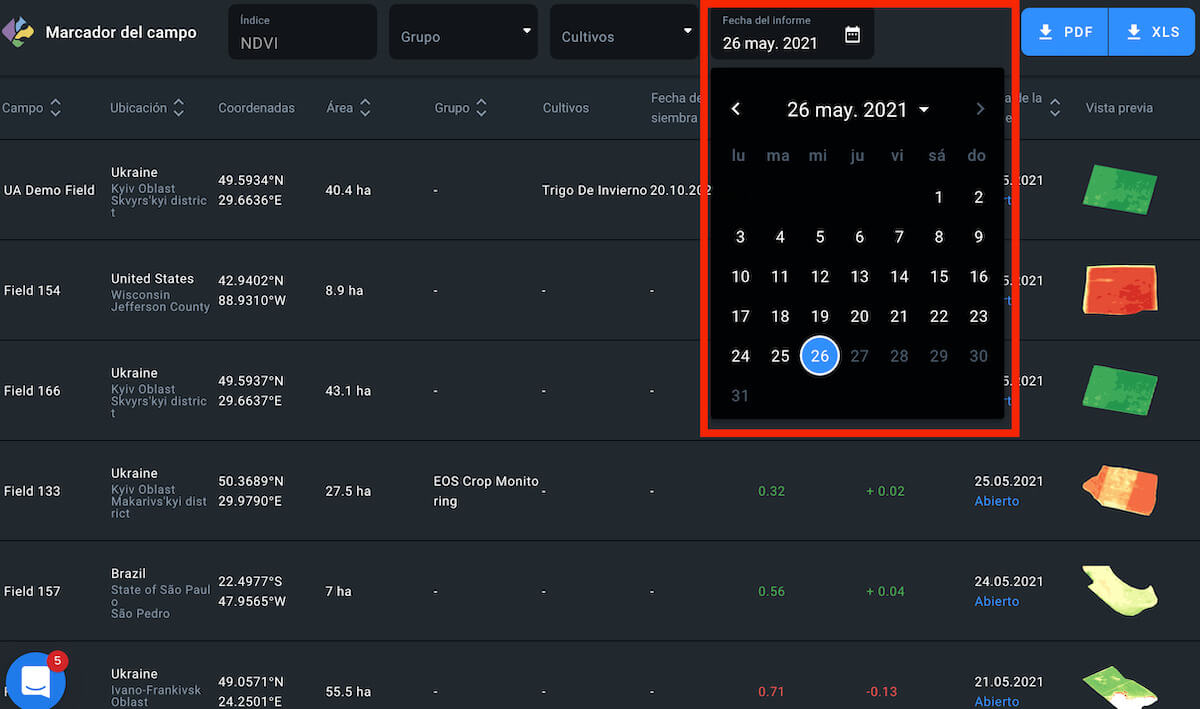1200x709 pixels.
Task: Click the EOS app logo
Action: [x=18, y=32]
